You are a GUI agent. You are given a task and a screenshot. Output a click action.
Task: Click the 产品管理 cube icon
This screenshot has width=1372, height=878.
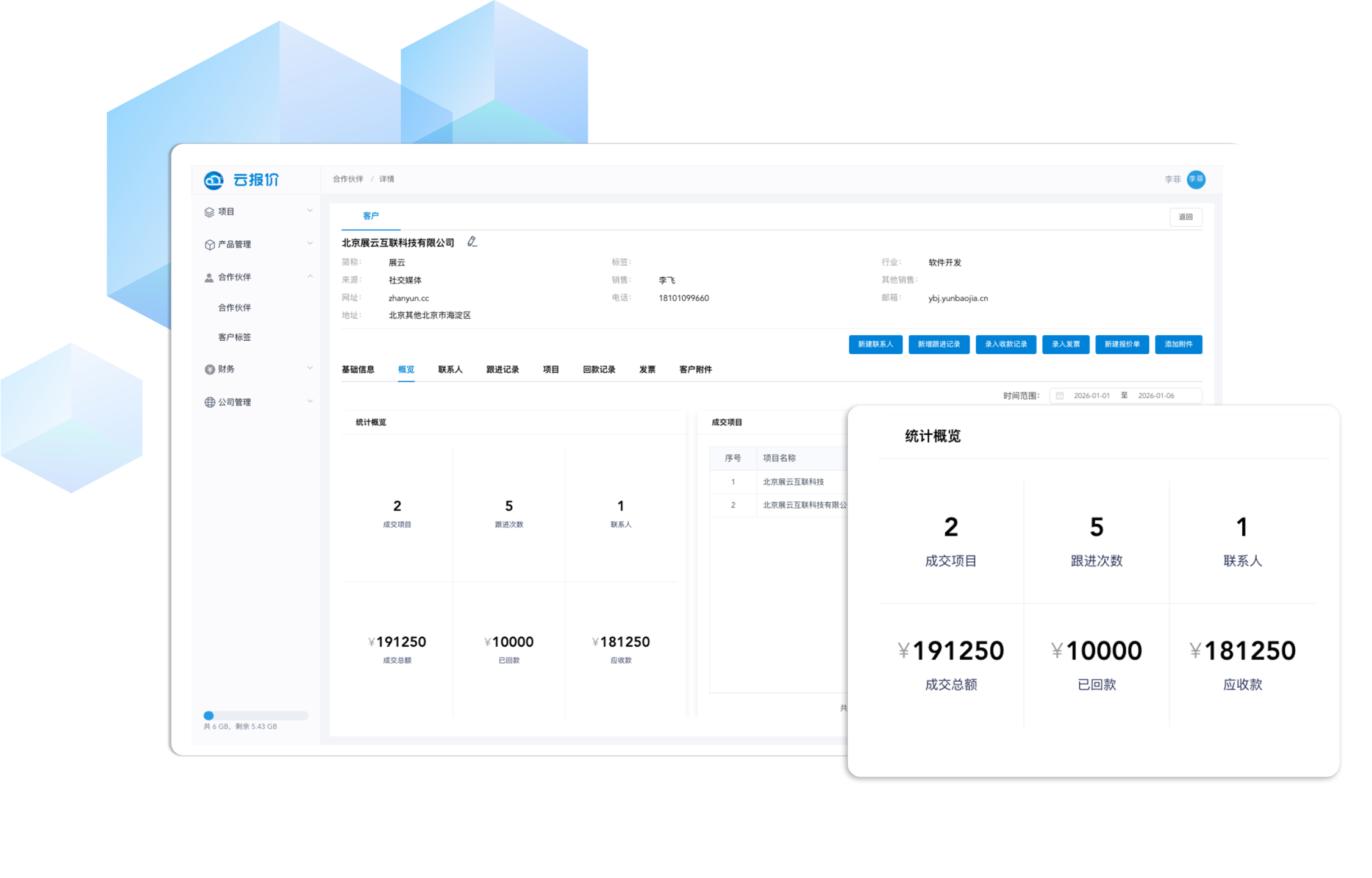tap(209, 244)
